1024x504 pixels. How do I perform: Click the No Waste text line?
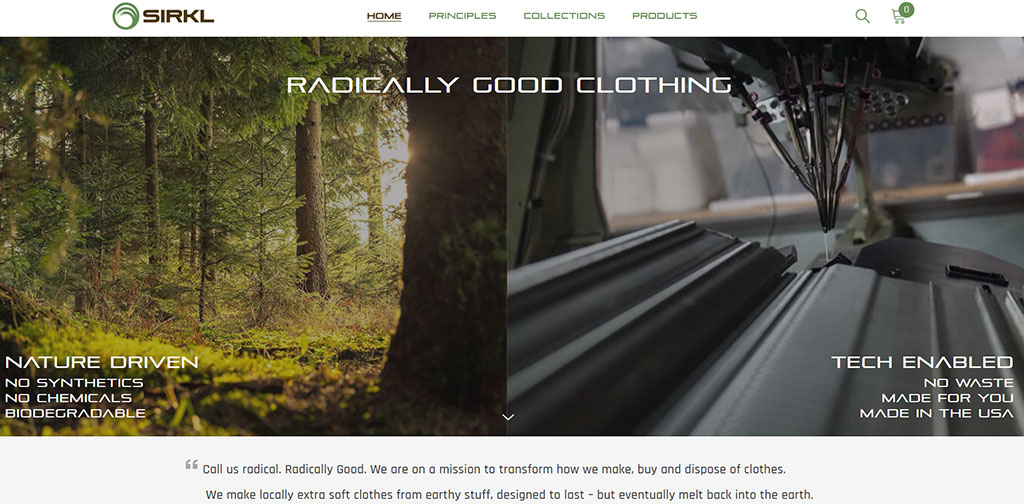(x=968, y=383)
